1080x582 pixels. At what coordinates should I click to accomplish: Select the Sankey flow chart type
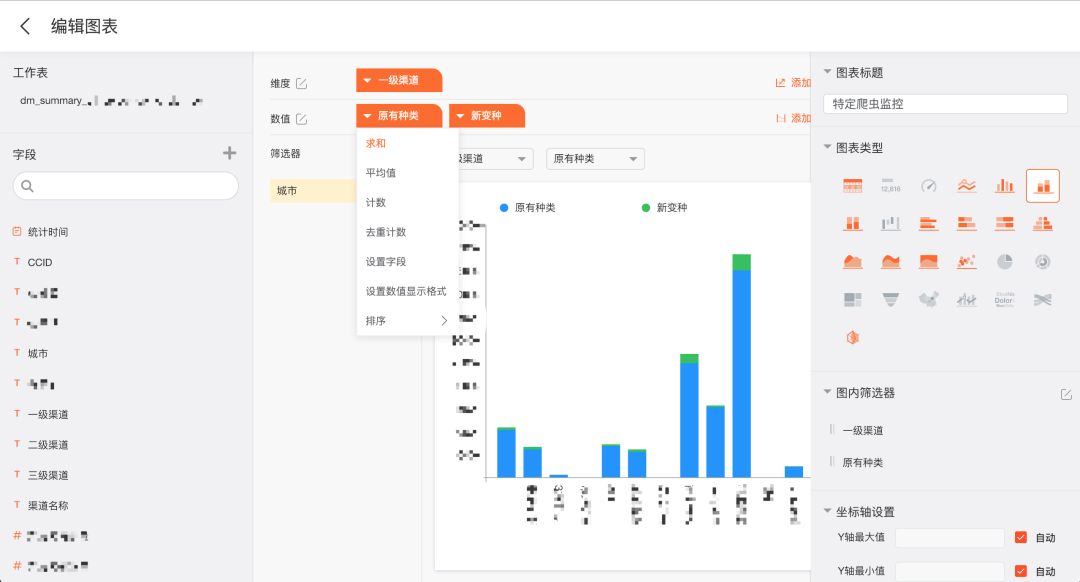tap(1043, 299)
